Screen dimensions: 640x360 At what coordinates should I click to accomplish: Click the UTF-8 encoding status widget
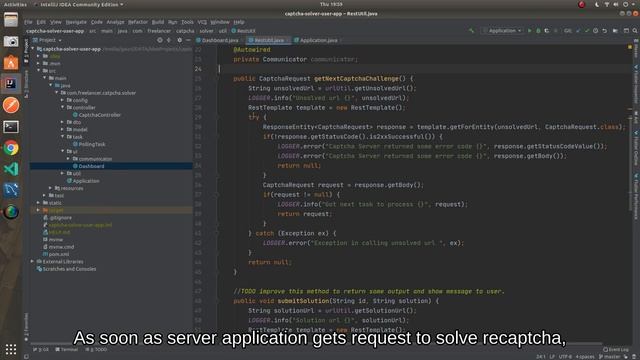point(565,357)
